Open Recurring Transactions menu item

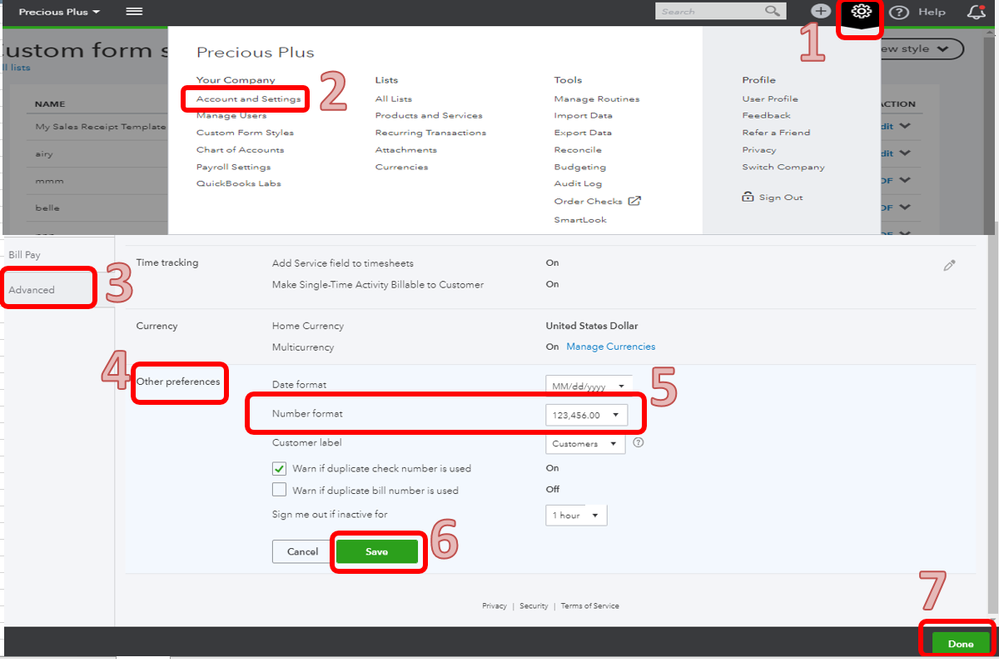point(431,133)
